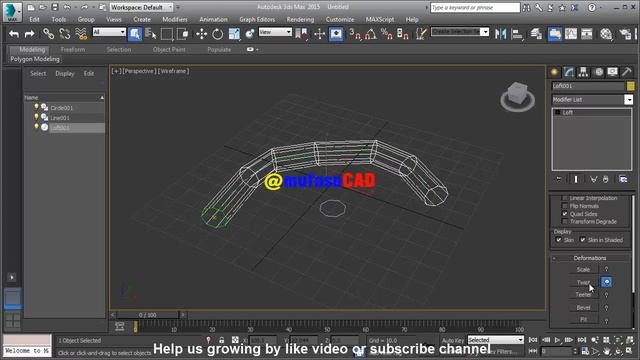This screenshot has height=360, width=640.
Task: Toggle Linear Interpolation checkbox
Action: [x=565, y=198]
